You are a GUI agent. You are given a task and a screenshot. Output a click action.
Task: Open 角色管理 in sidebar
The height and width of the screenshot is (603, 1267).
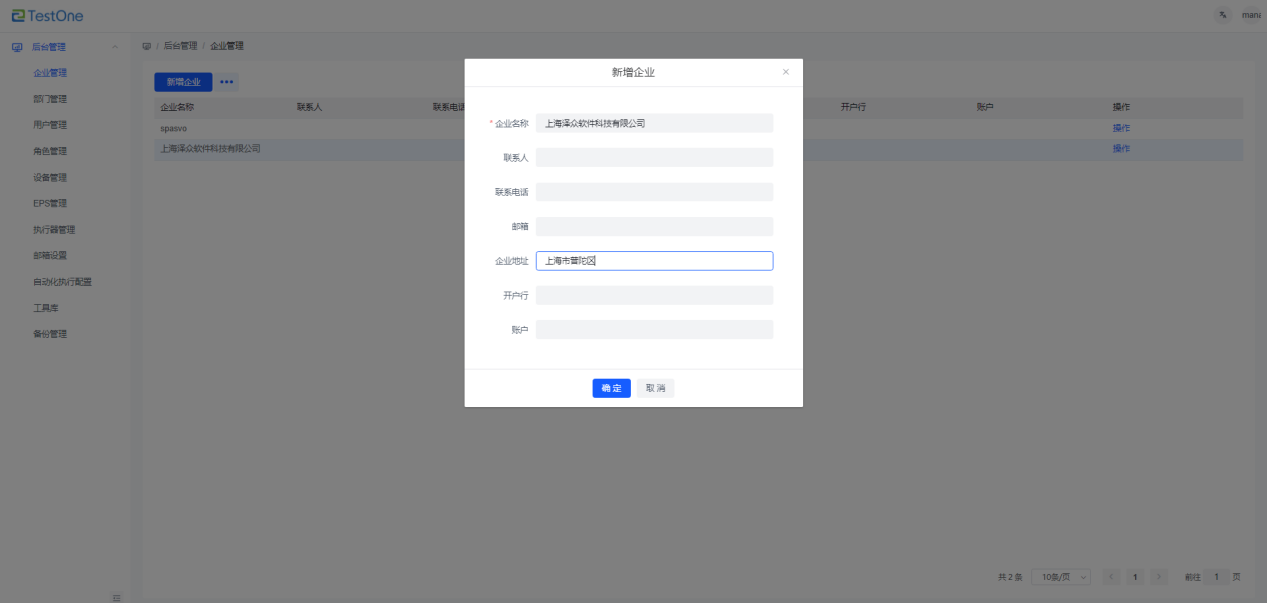point(50,151)
